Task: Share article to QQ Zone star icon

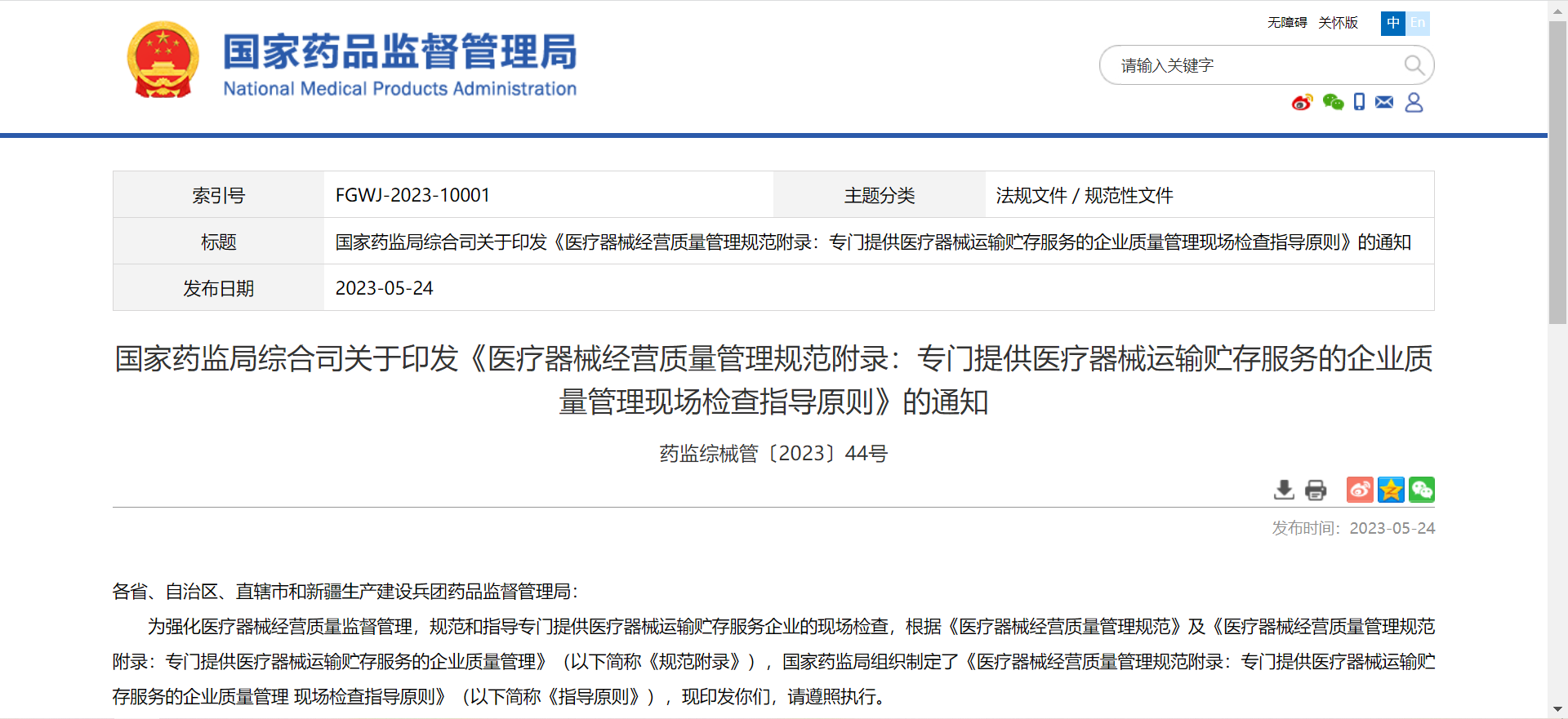Action: pyautogui.click(x=1391, y=490)
